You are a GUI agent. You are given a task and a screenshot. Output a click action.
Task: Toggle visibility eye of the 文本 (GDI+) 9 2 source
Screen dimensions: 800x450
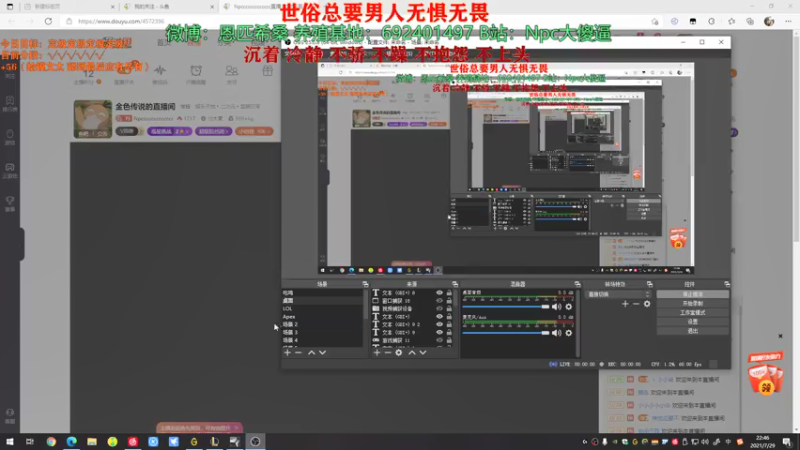click(439, 324)
